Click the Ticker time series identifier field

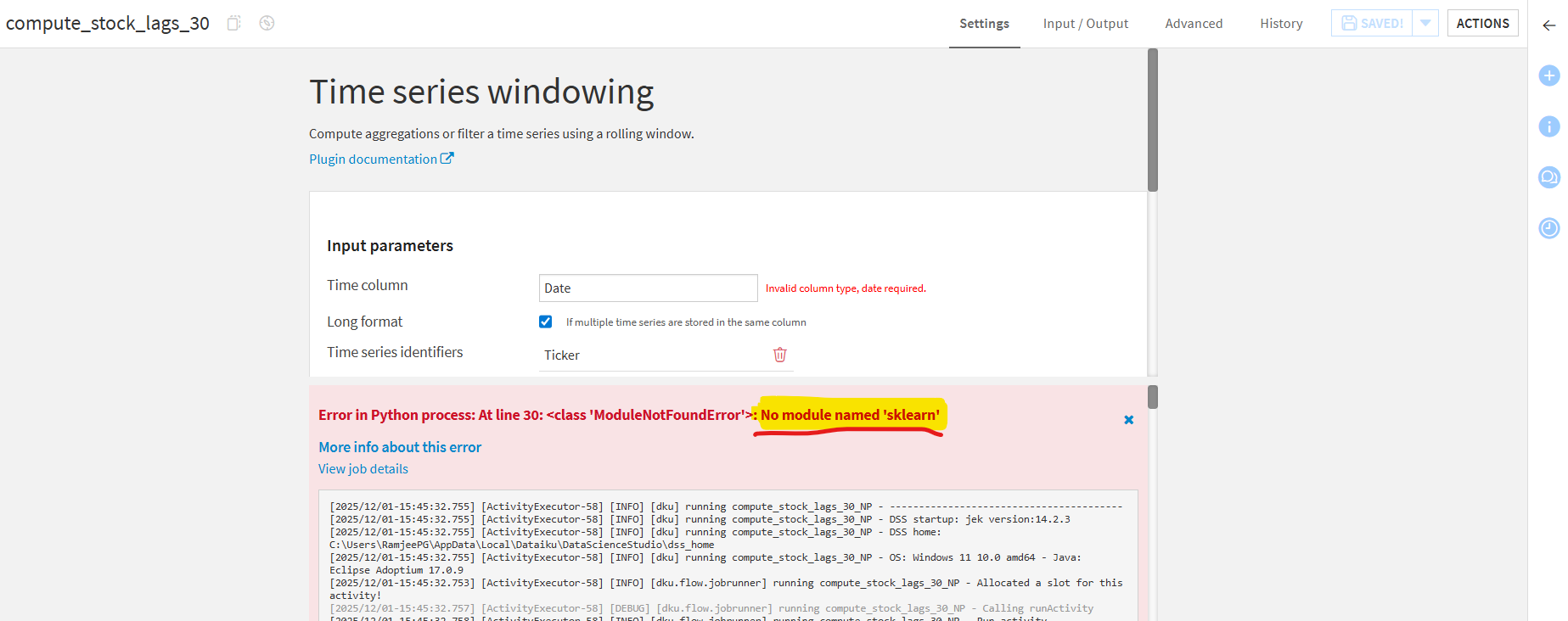coord(666,355)
